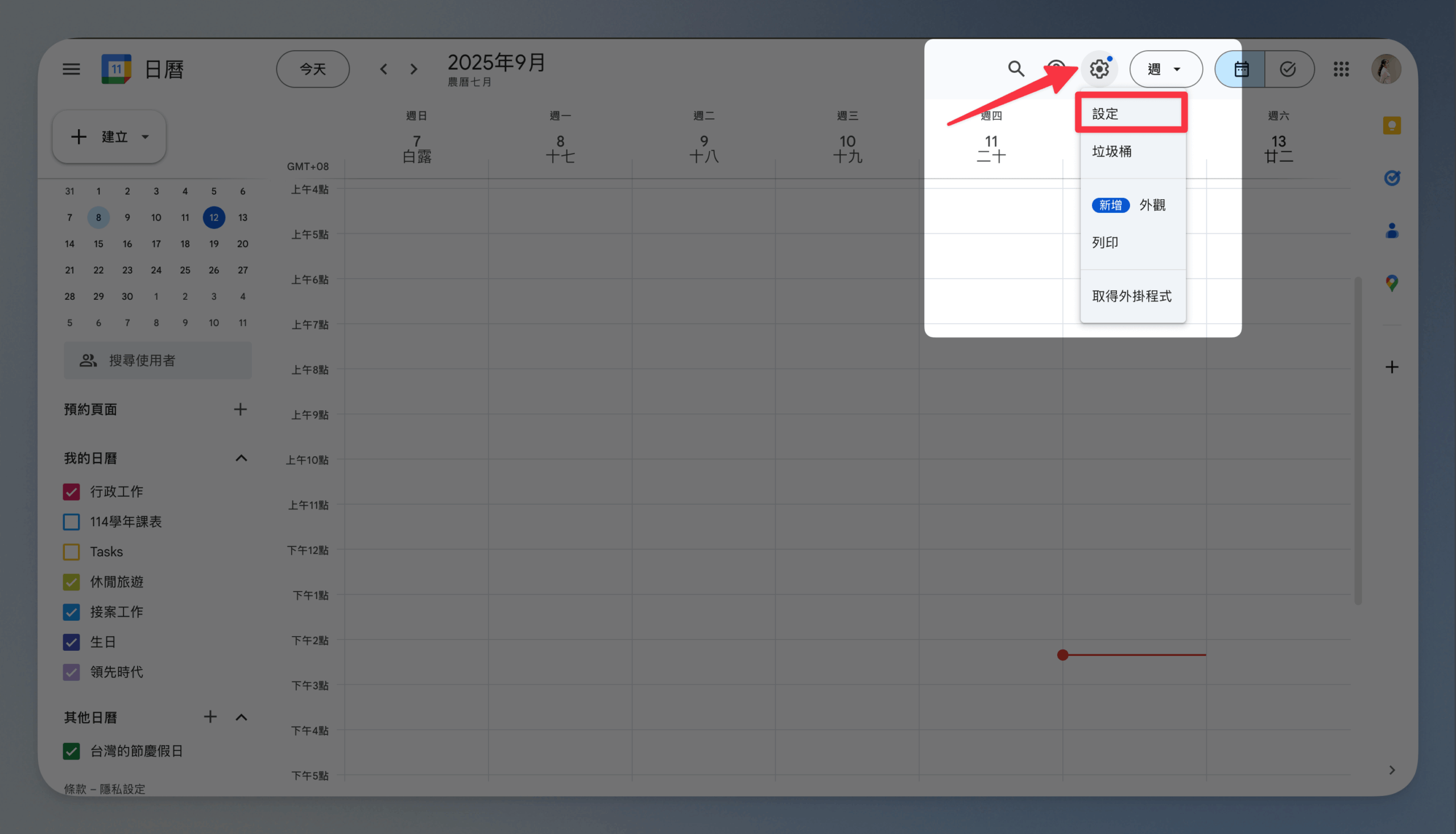The image size is (1456, 834).
Task: Switch to the Tasks checkmark view
Action: [1288, 69]
